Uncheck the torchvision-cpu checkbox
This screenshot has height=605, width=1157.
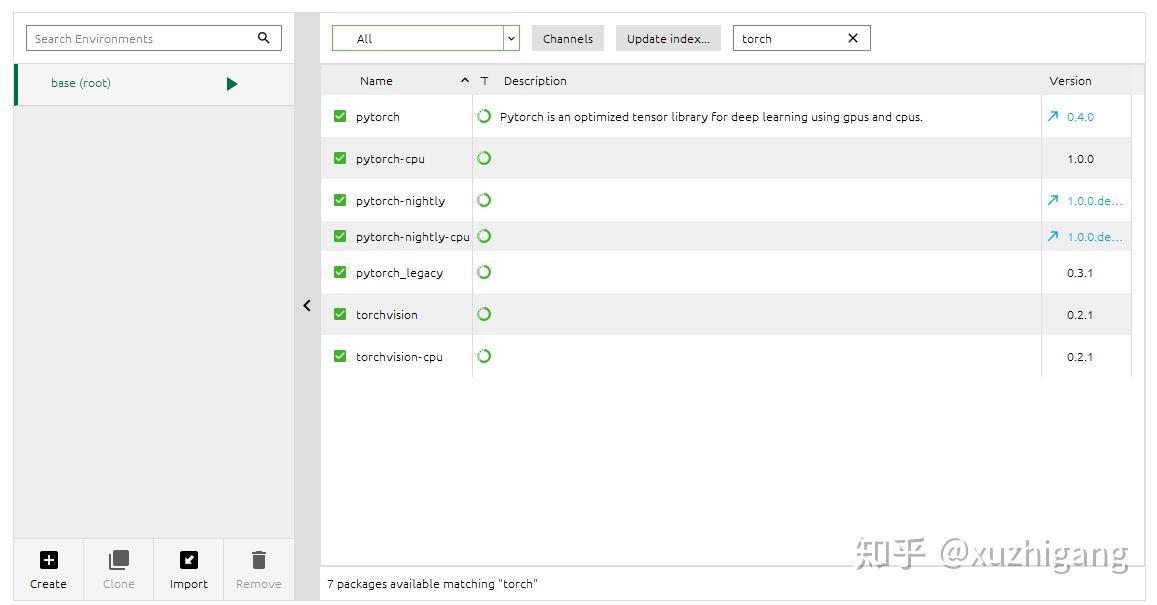(x=340, y=356)
